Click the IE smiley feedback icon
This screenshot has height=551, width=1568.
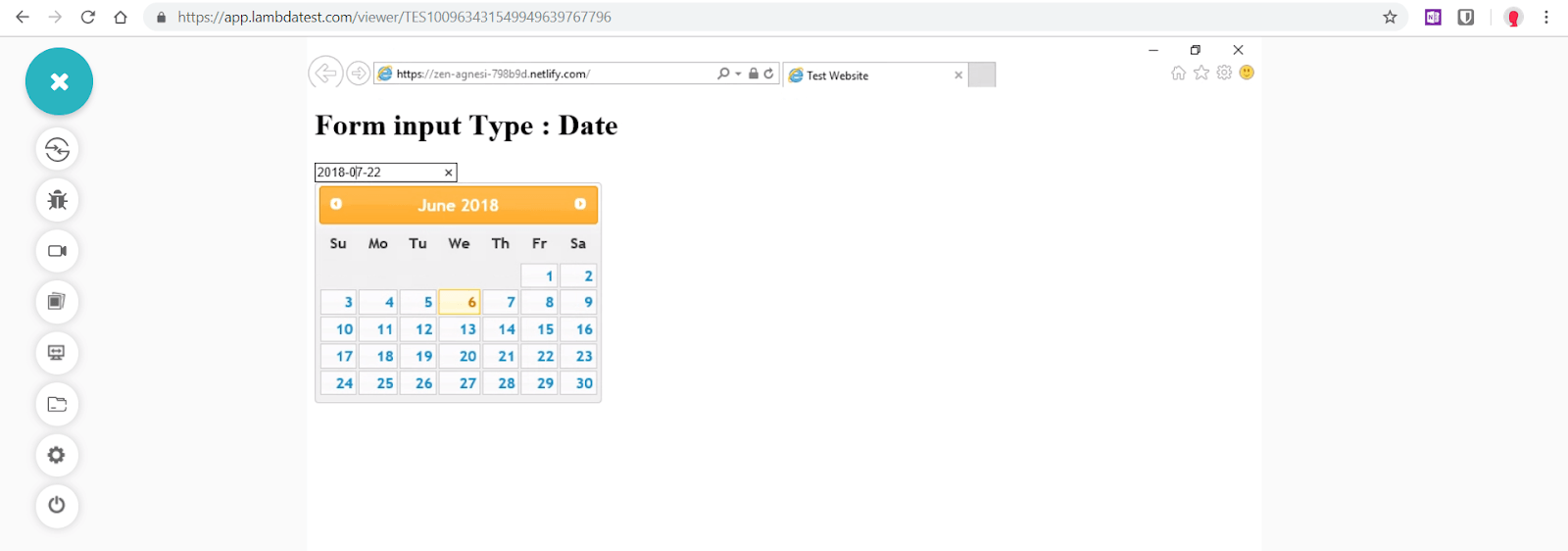[x=1247, y=73]
